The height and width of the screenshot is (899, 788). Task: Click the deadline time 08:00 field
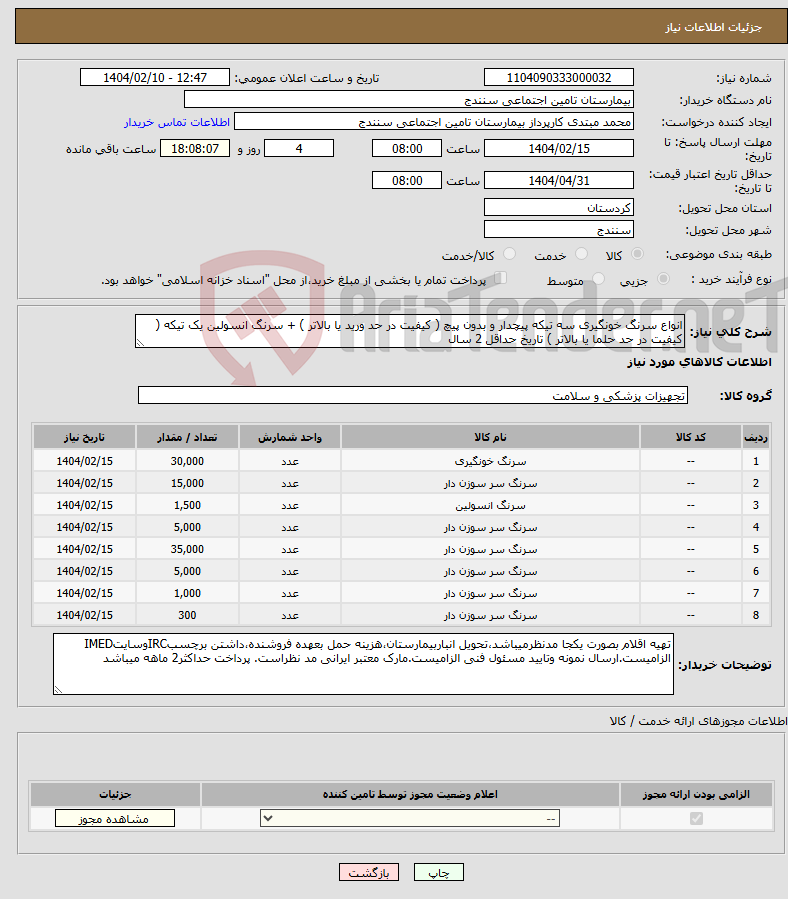pyautogui.click(x=407, y=148)
